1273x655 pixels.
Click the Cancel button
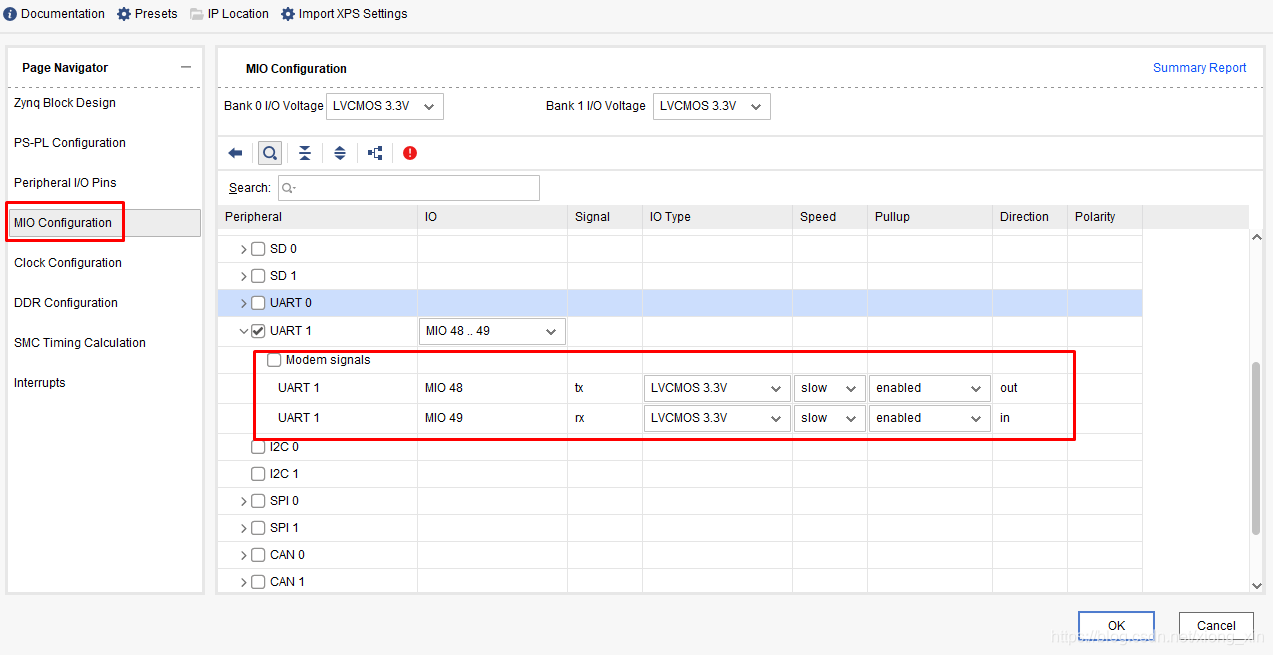[1216, 626]
